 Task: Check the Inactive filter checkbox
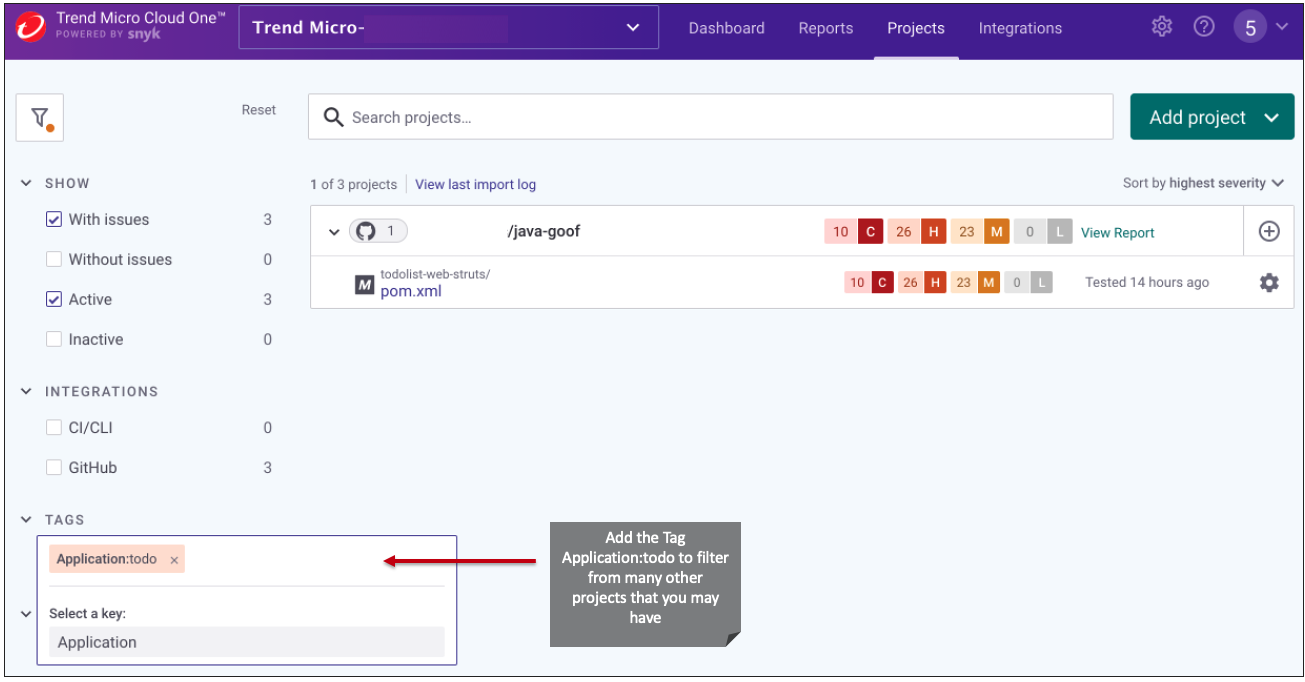pos(54,339)
